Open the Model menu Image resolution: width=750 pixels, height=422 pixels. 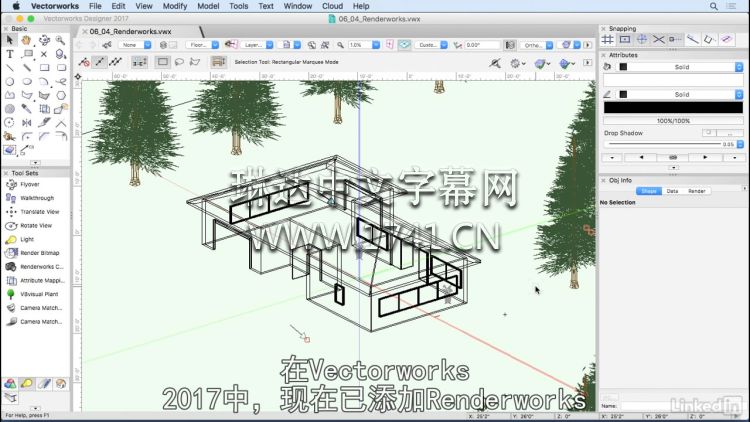point(208,6)
